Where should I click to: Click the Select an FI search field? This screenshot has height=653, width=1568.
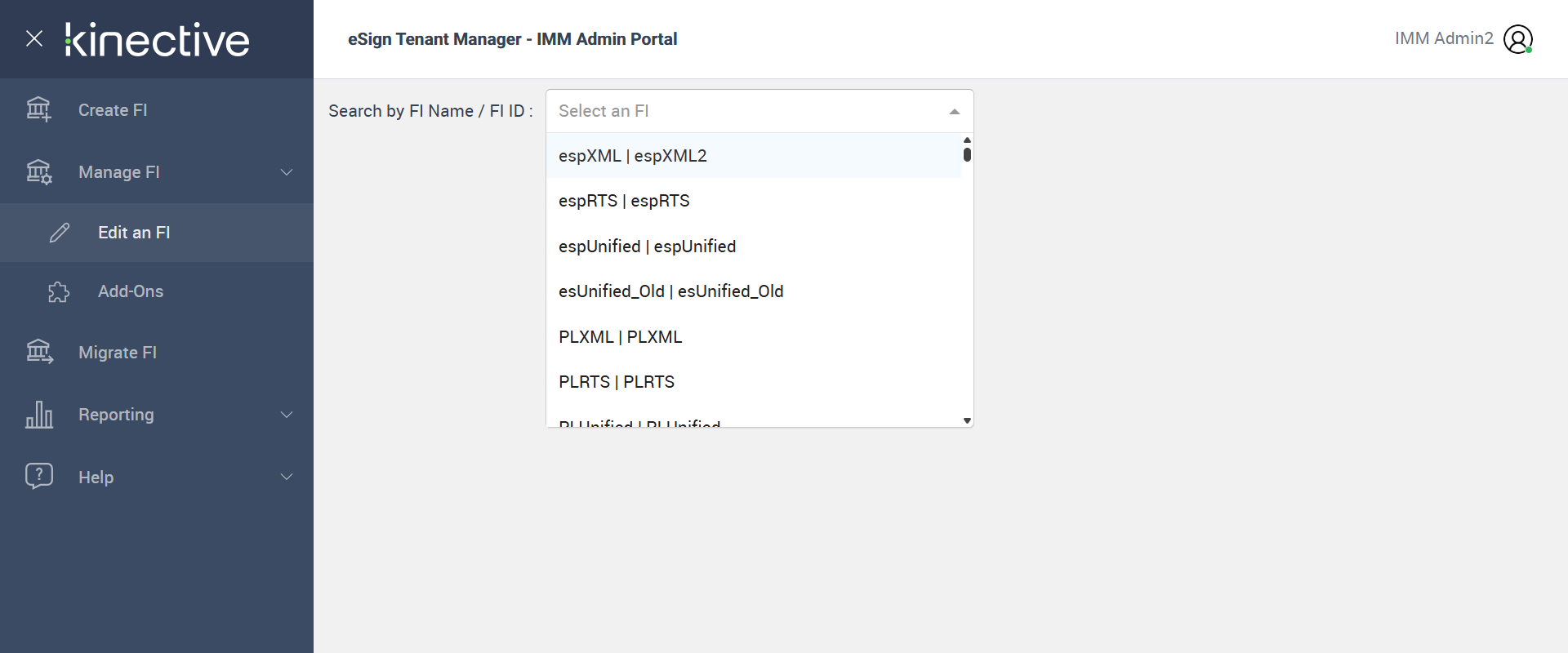point(743,111)
